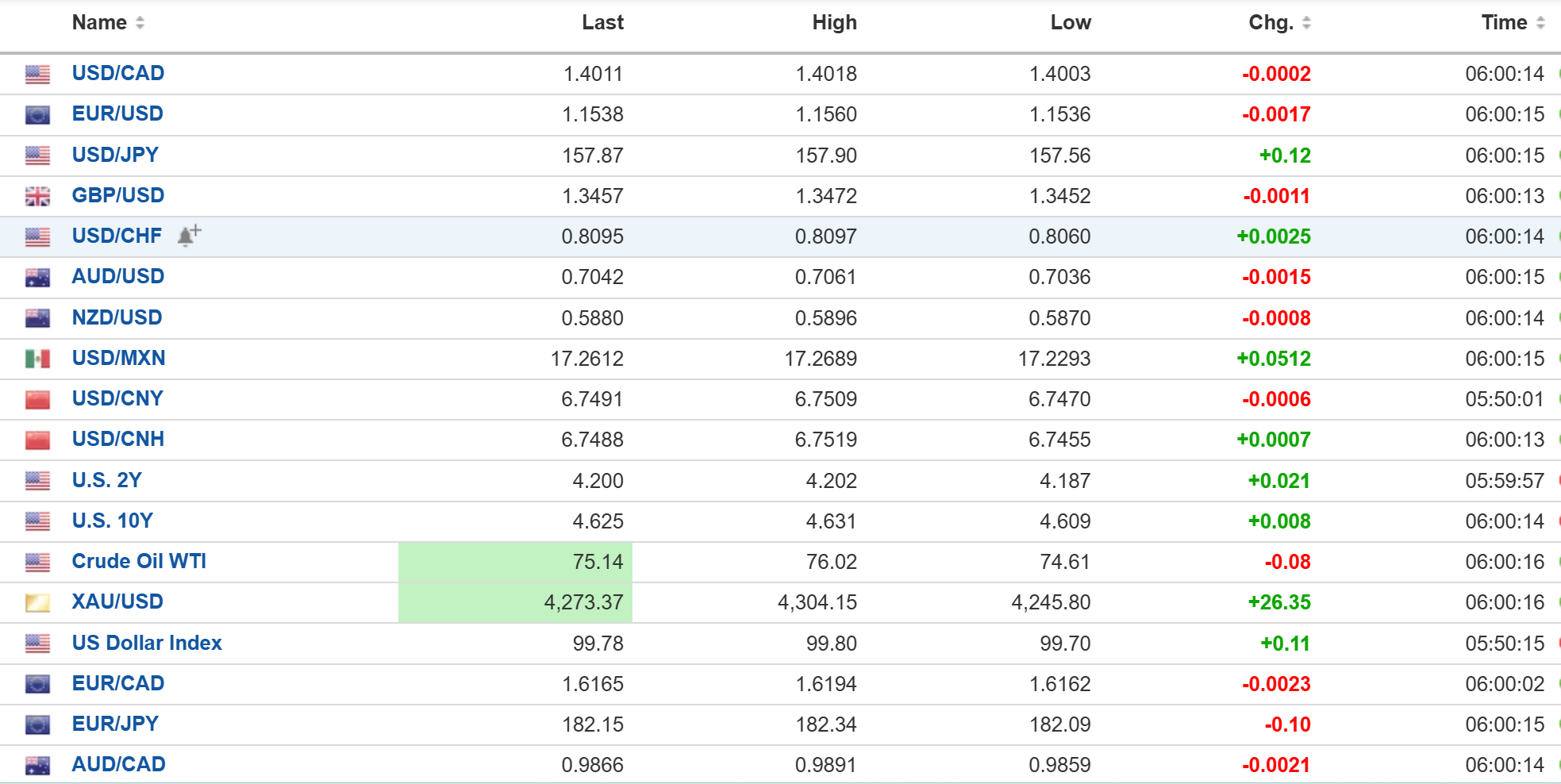This screenshot has height=784, width=1561.
Task: Click the highlighted XAU/USD last price cell
Action: 515,602
